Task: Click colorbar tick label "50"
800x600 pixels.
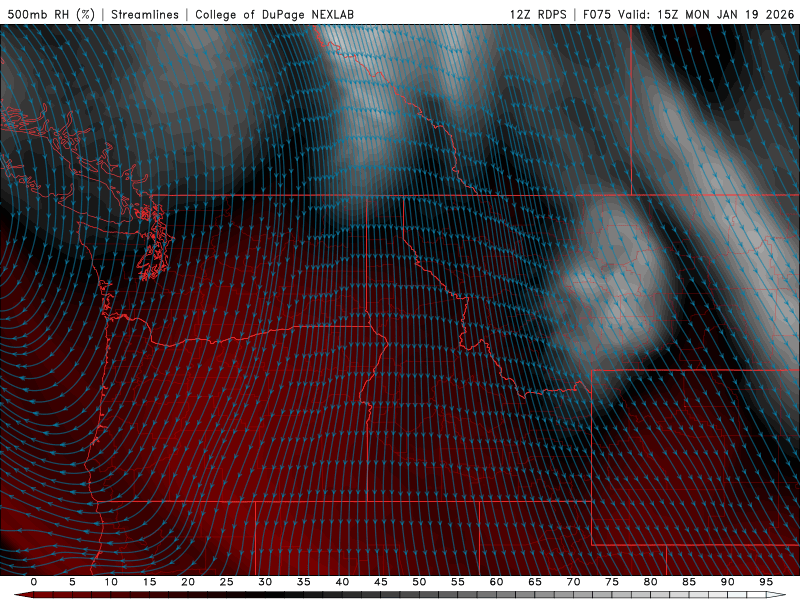Action: (419, 582)
